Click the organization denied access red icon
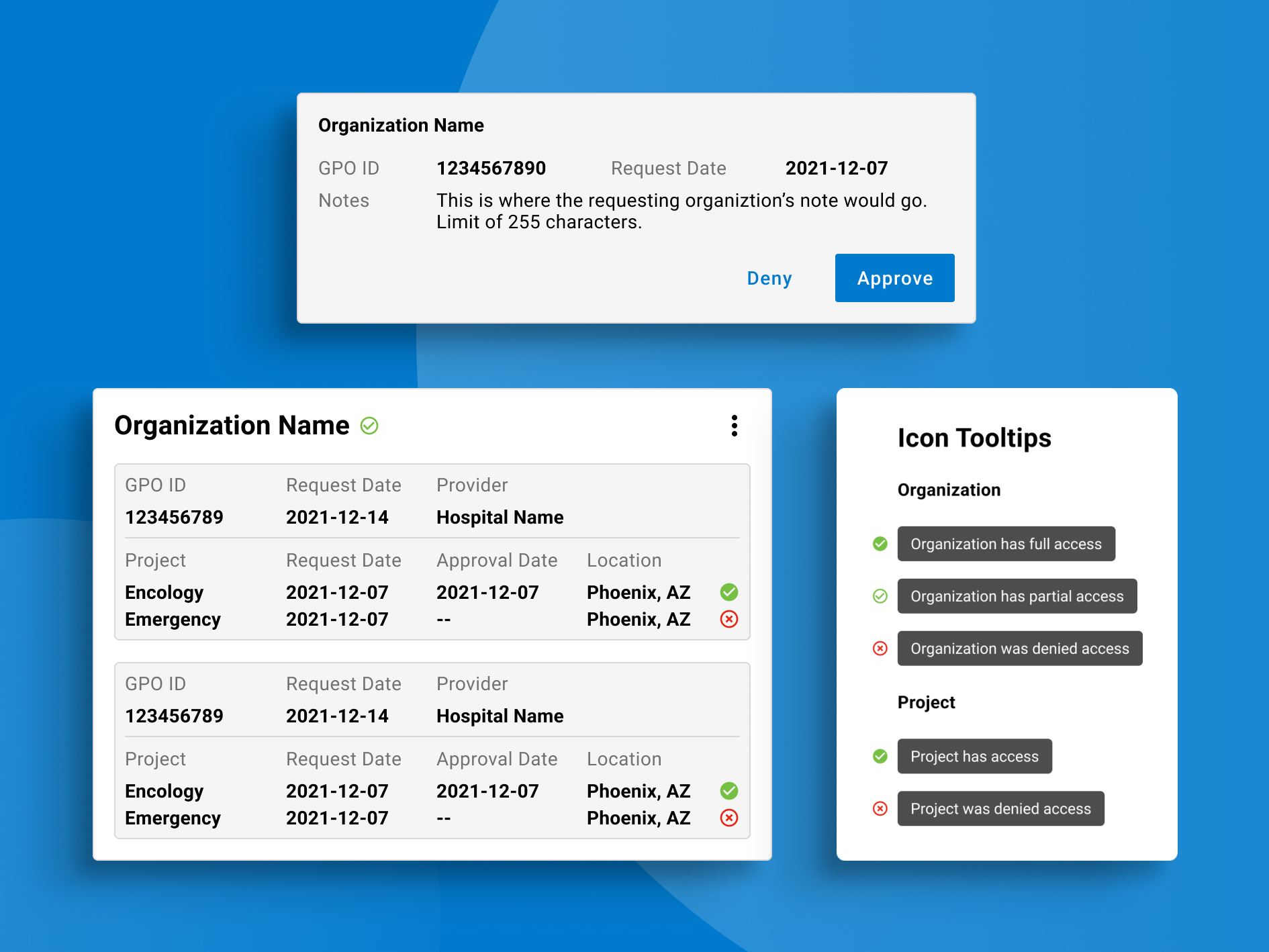This screenshot has width=1269, height=952. 880,649
